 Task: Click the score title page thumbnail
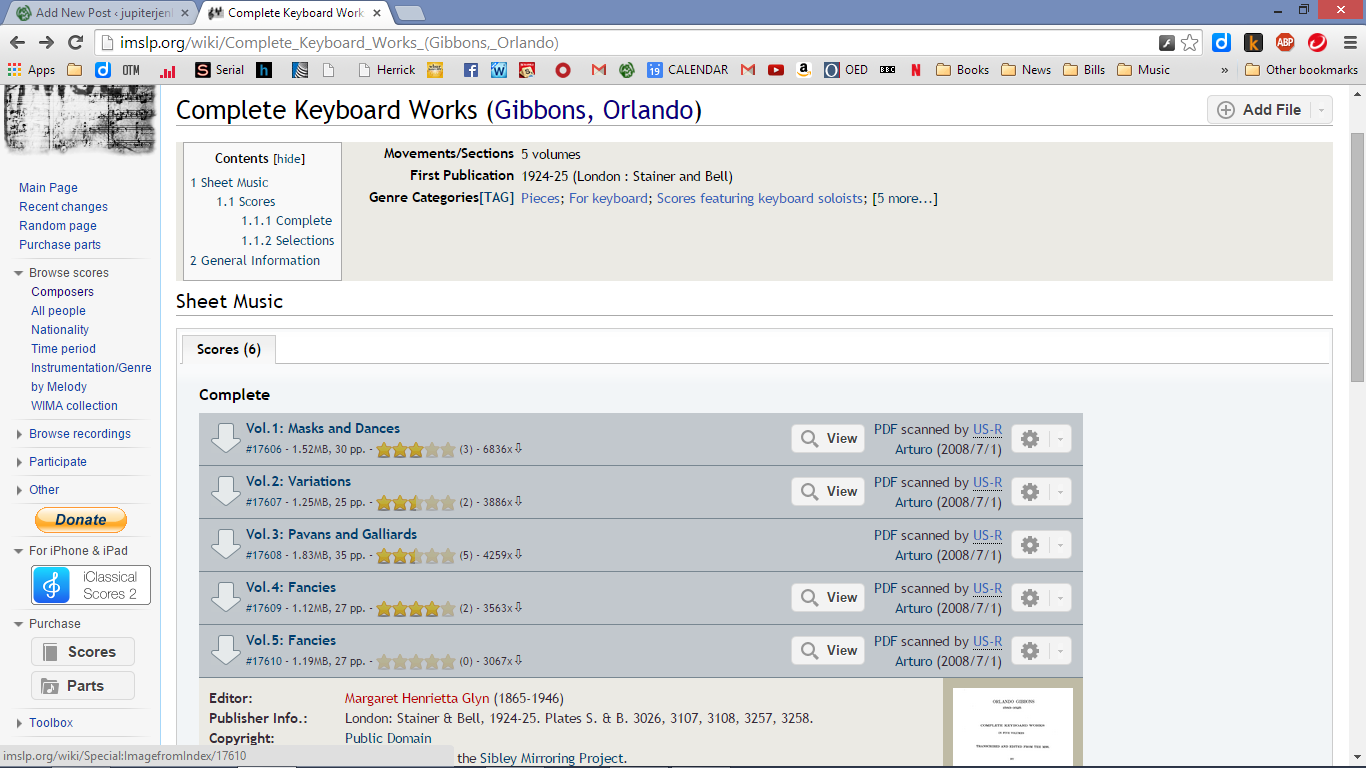(1013, 727)
